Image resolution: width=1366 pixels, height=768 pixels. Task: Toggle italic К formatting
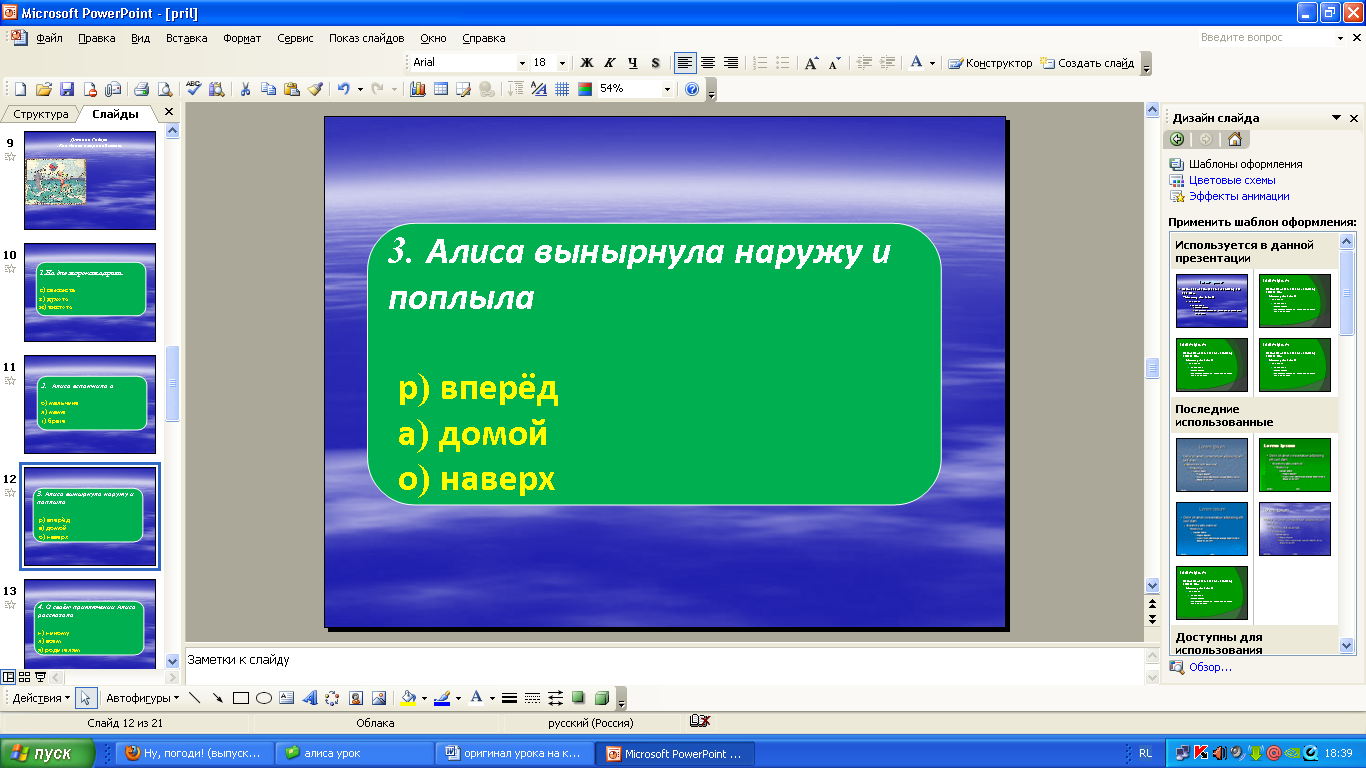click(x=609, y=62)
